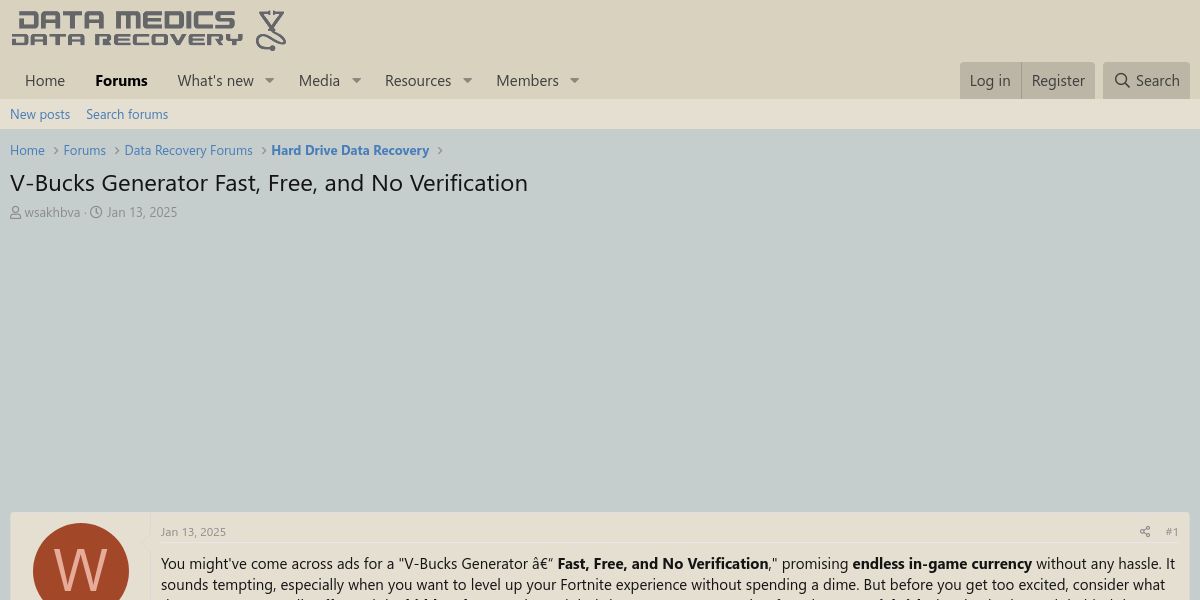
Task: Open the Data Medics logo homepage
Action: [149, 30]
